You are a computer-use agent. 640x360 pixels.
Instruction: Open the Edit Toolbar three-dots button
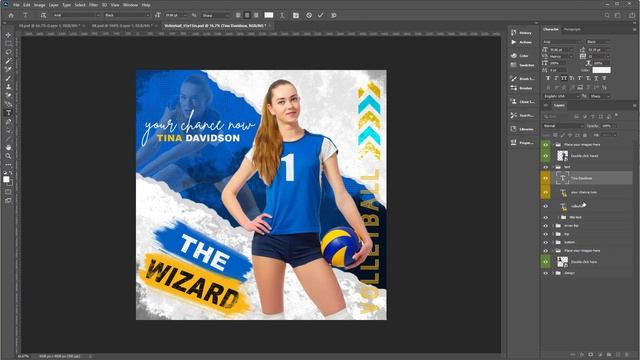pos(8,164)
